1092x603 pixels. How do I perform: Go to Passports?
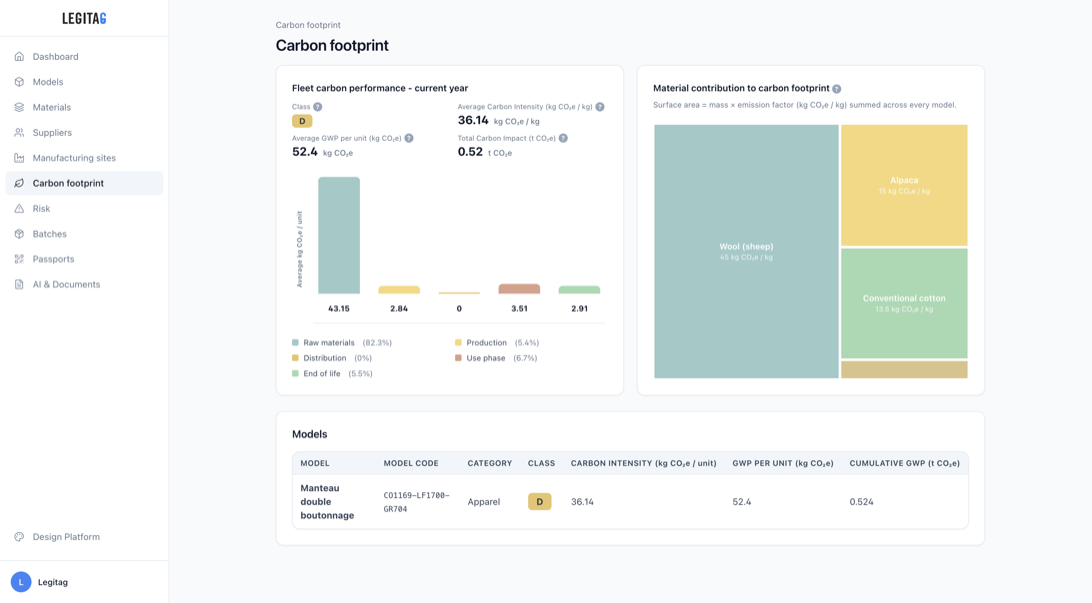coord(84,259)
